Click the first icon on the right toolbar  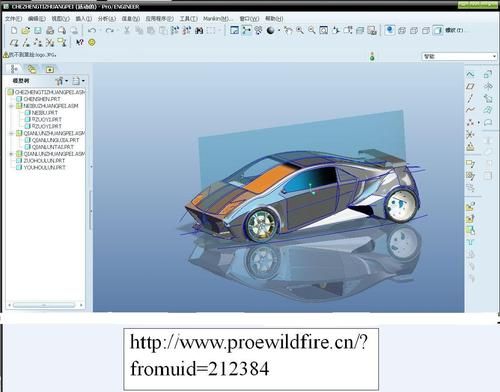pos(470,74)
